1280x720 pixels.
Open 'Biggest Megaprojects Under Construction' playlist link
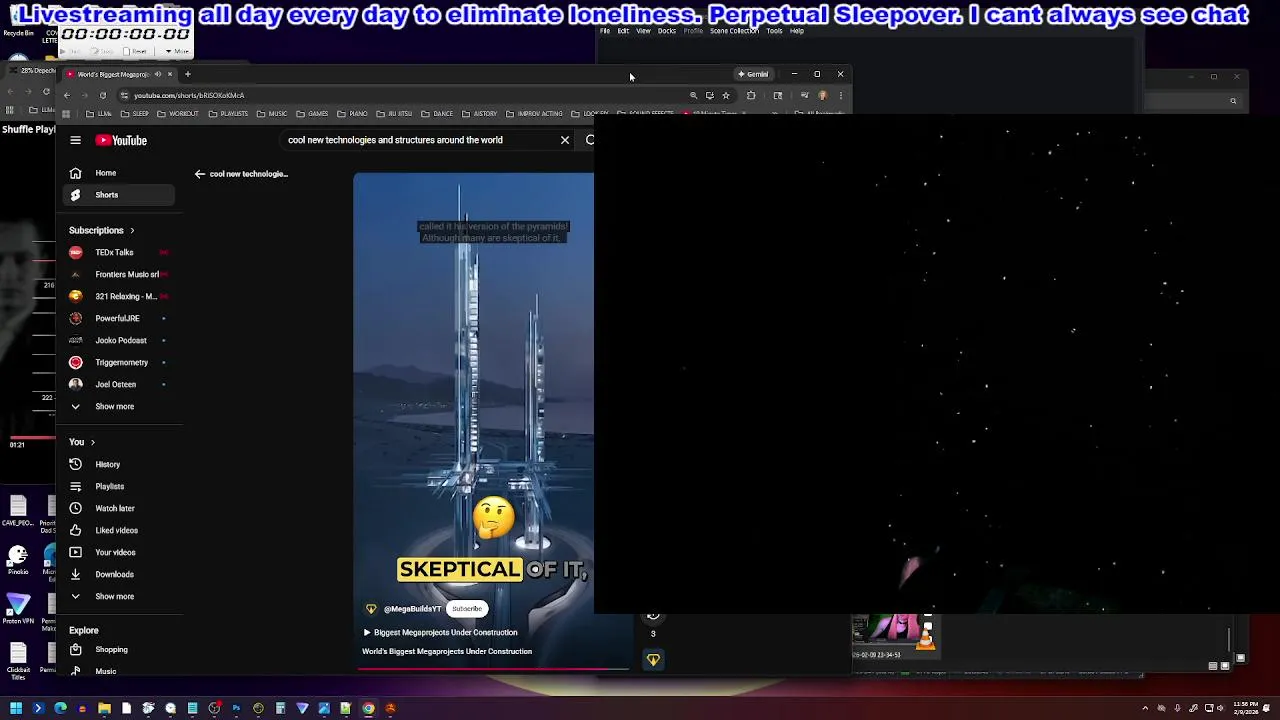point(440,632)
